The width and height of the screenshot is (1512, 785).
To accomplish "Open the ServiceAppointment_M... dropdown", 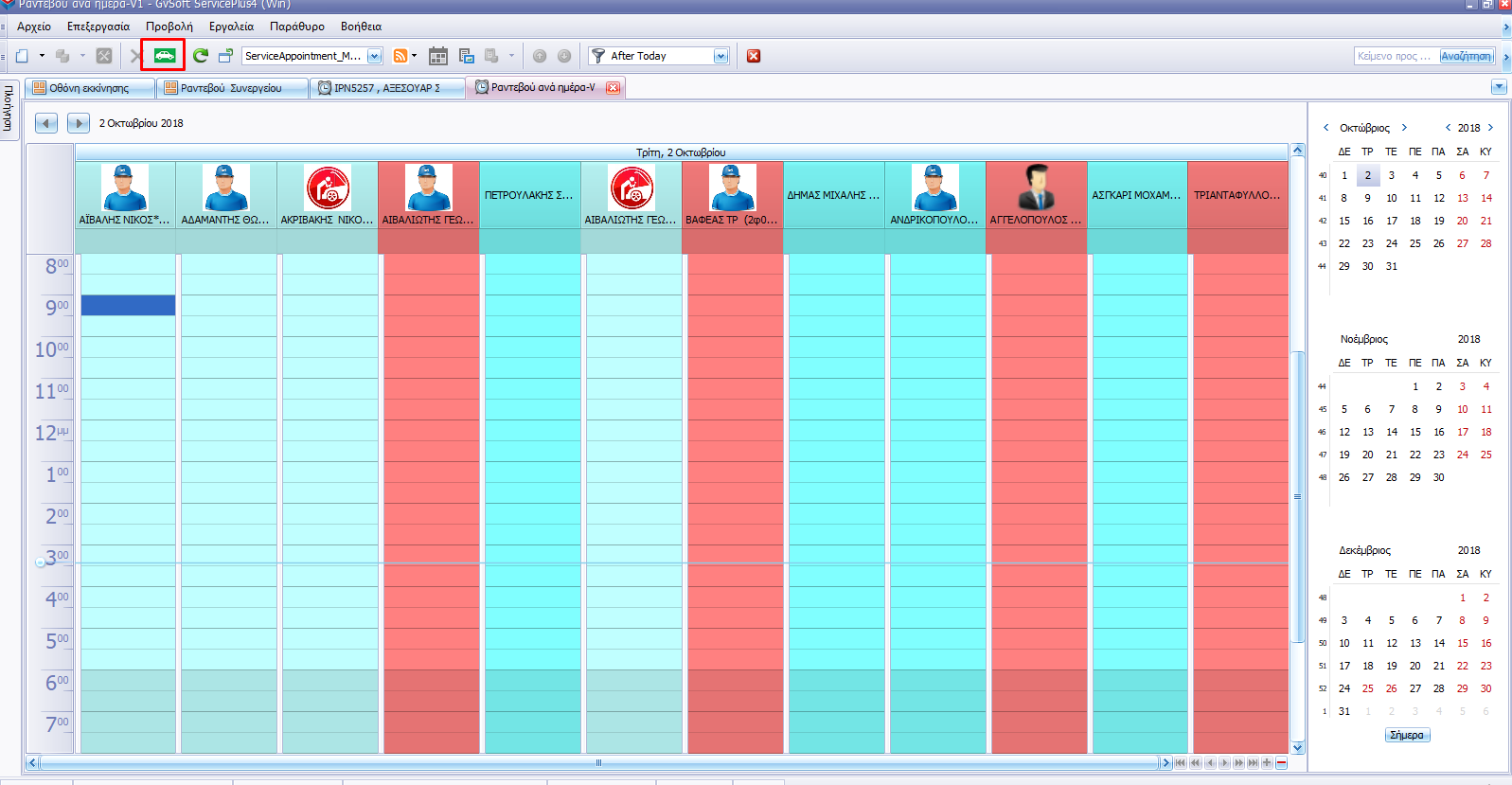I will pyautogui.click(x=374, y=56).
